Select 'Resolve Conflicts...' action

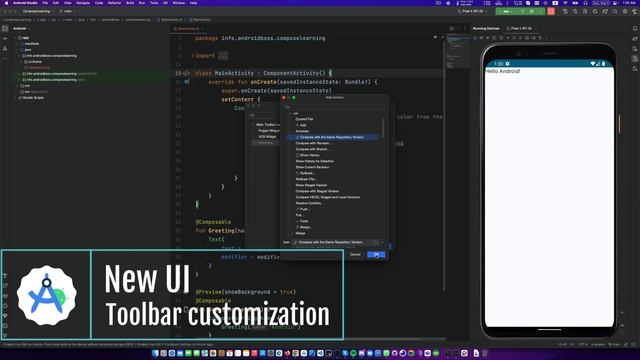click(x=309, y=203)
